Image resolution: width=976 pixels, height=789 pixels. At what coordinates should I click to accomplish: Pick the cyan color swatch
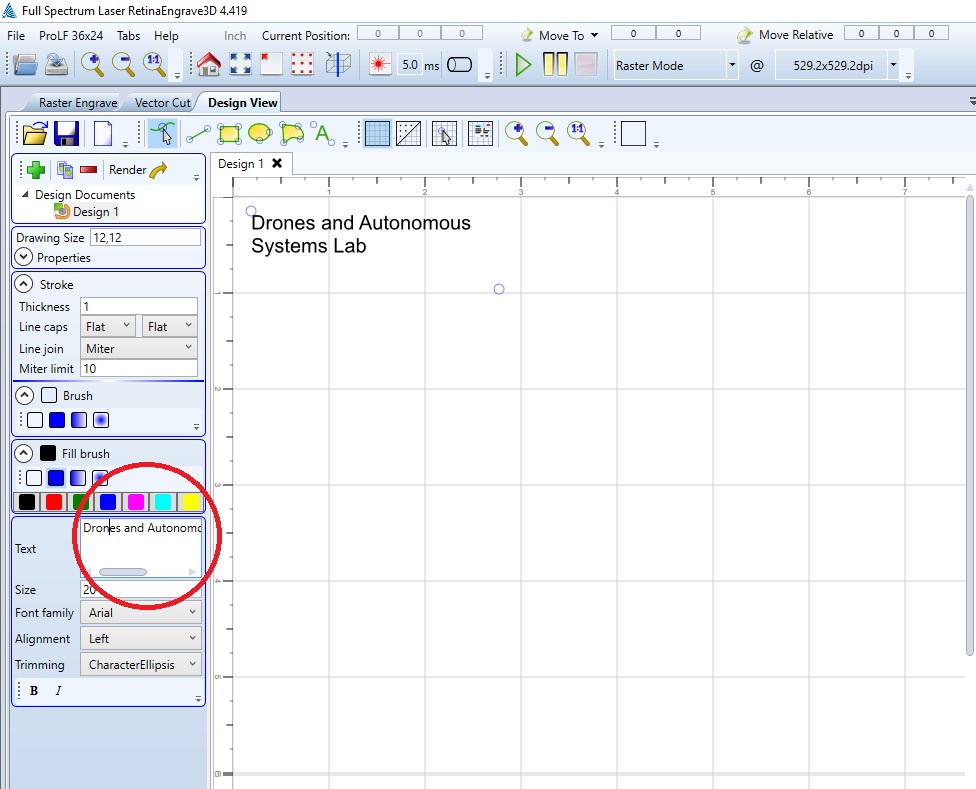pos(163,502)
